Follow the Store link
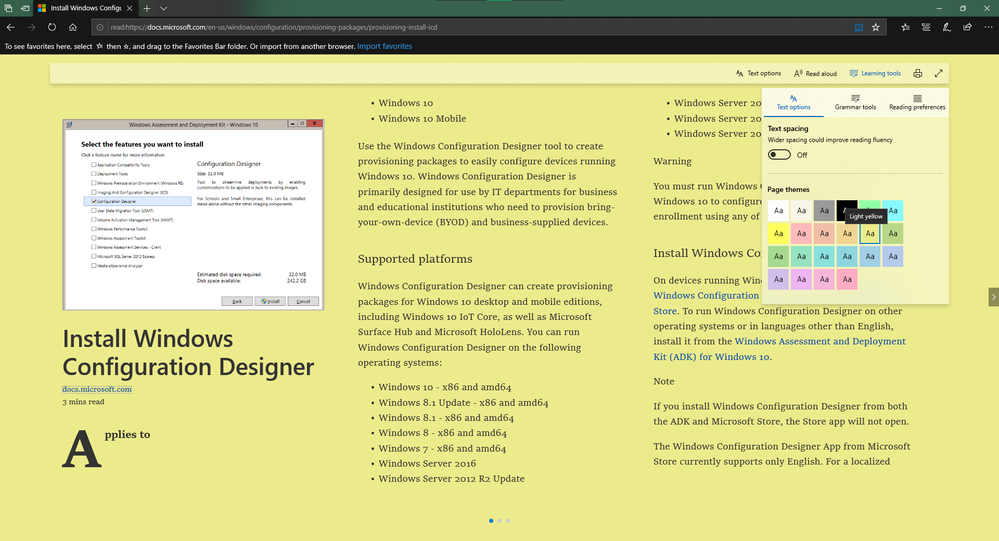Image resolution: width=999 pixels, height=541 pixels. (x=665, y=311)
